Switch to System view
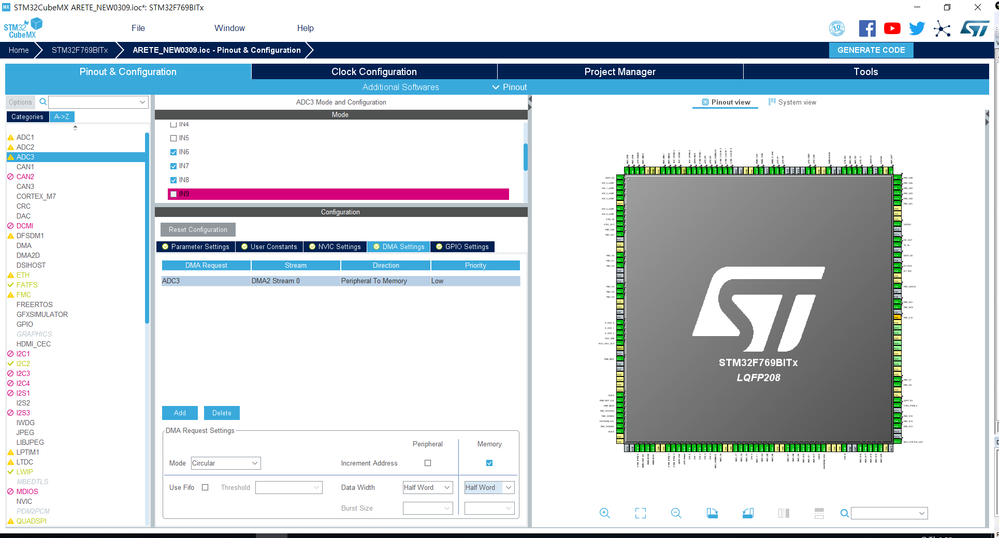Screen dimensions: 999x538 click(x=792, y=102)
